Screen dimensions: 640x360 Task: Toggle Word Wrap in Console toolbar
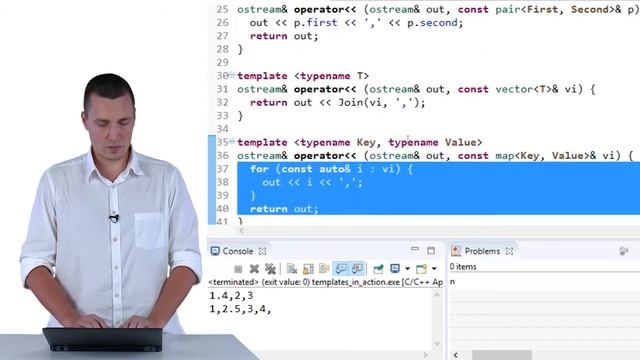pyautogui.click(x=324, y=269)
